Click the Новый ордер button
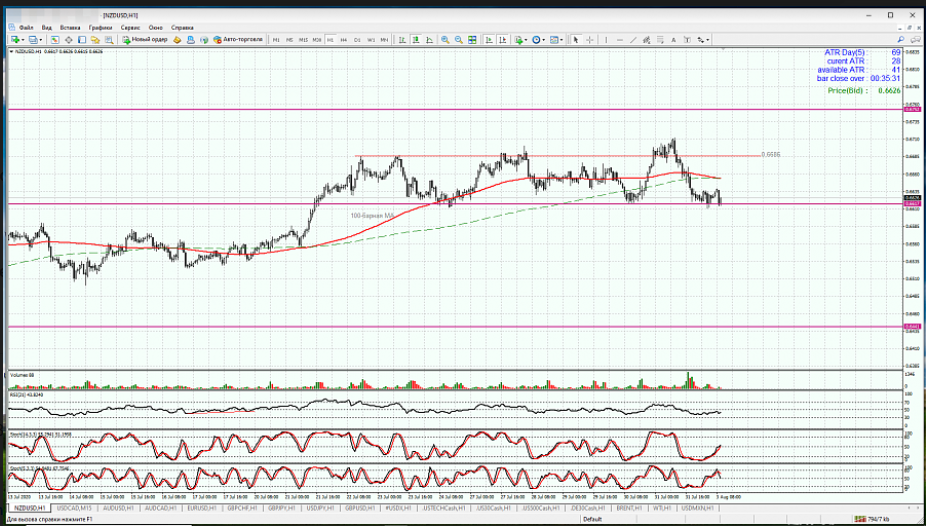The width and height of the screenshot is (926, 526). [145, 40]
